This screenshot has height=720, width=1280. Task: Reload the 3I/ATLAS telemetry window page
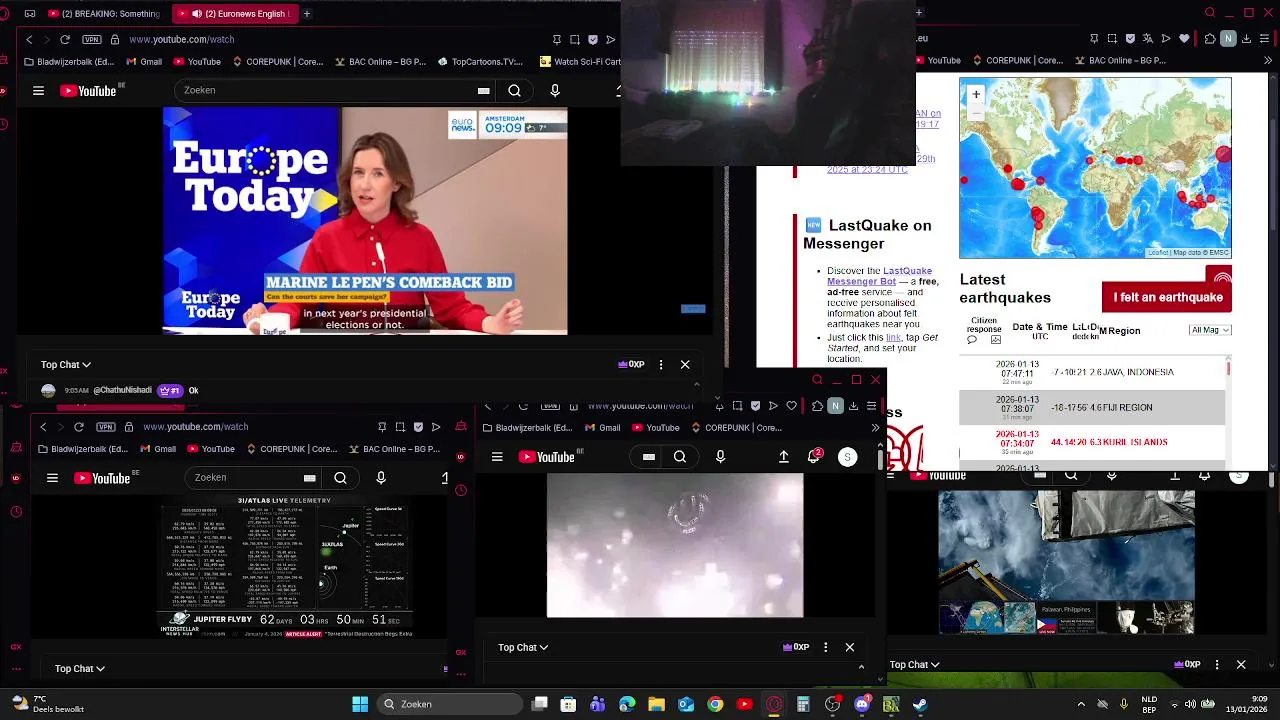pyautogui.click(x=79, y=427)
